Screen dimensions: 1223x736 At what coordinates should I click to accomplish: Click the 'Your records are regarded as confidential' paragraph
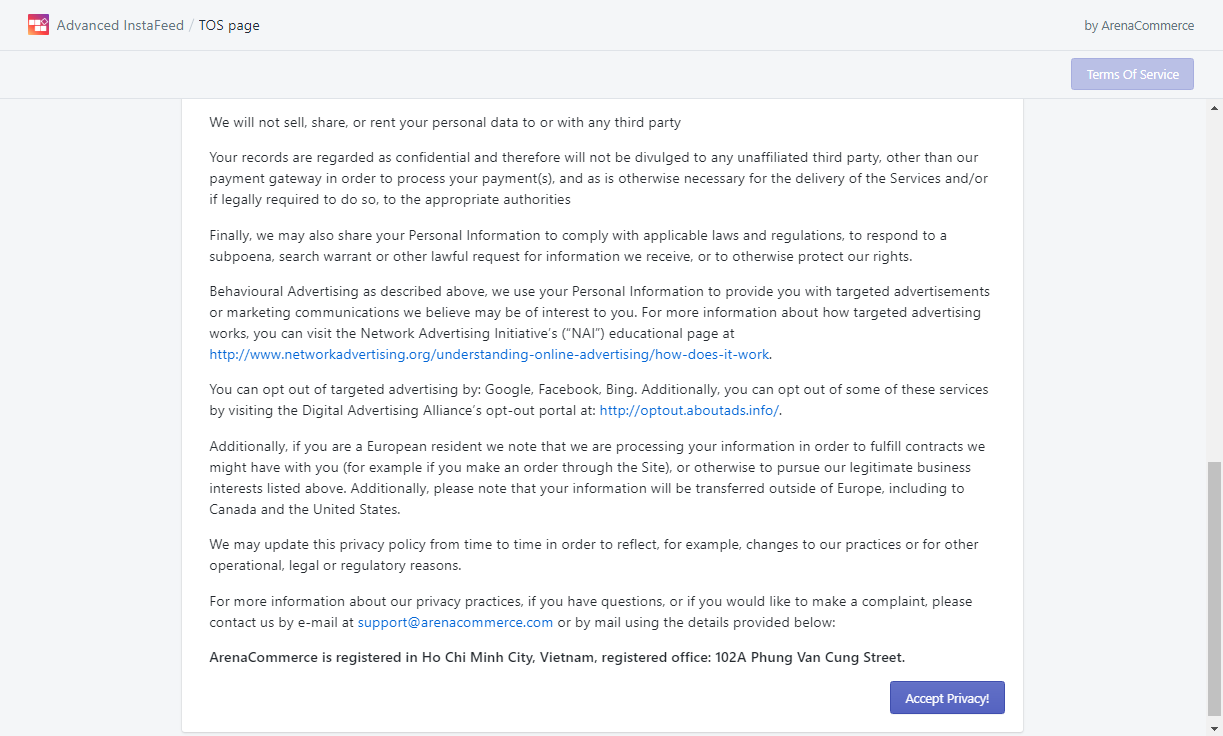pyautogui.click(x=599, y=179)
